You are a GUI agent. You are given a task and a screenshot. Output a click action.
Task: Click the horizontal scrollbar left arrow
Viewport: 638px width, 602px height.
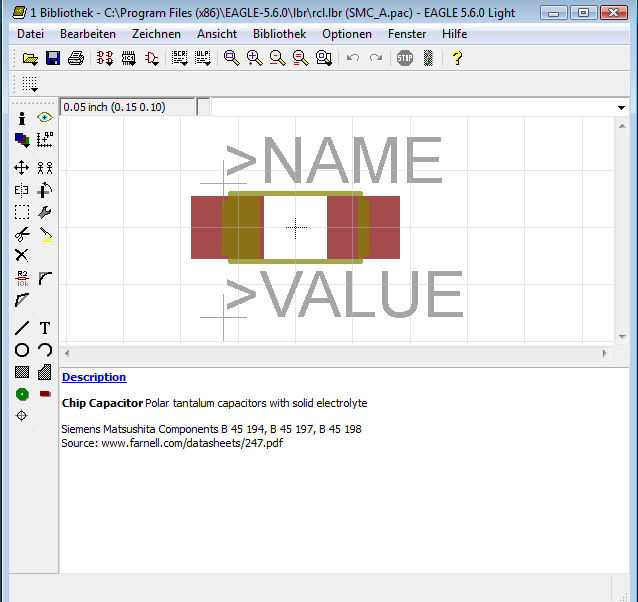coord(67,353)
